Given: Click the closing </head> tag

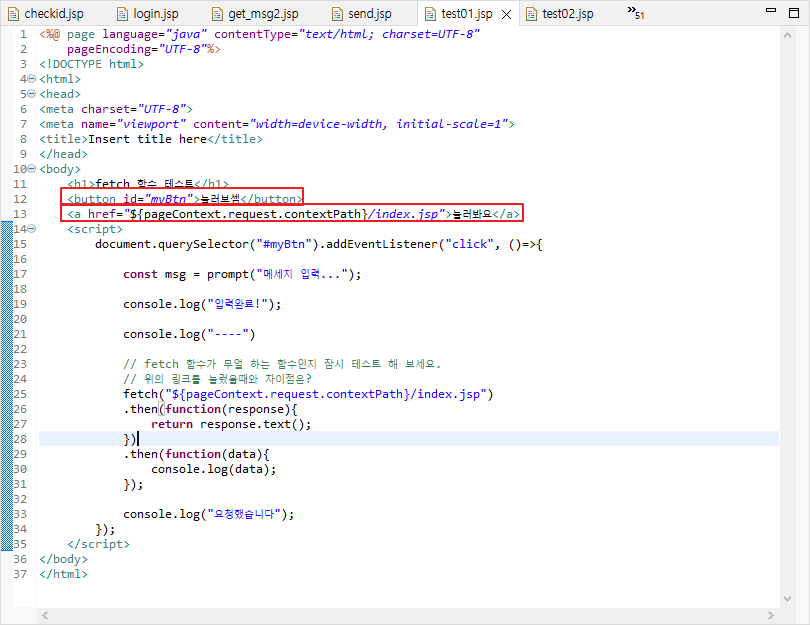Looking at the screenshot, I should click(64, 154).
